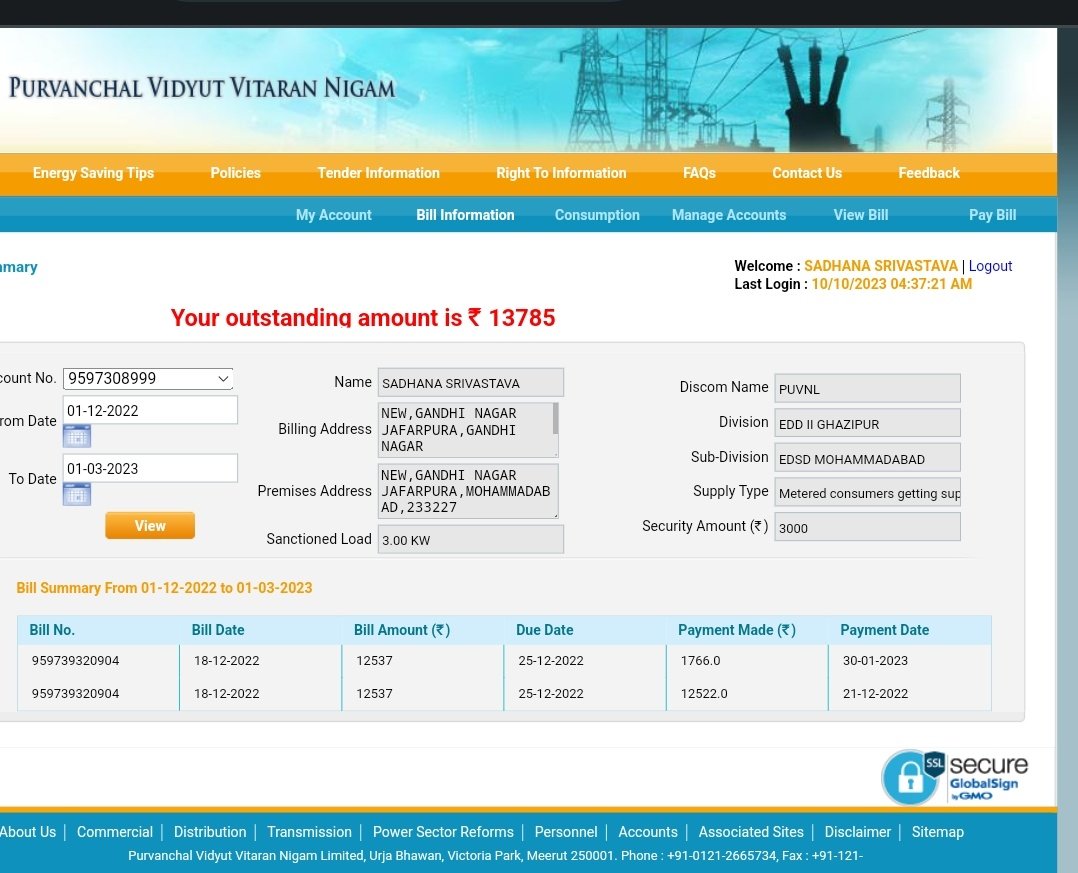Click the Premises Address text area
Viewport: 1078px width, 873px height.
[x=468, y=491]
